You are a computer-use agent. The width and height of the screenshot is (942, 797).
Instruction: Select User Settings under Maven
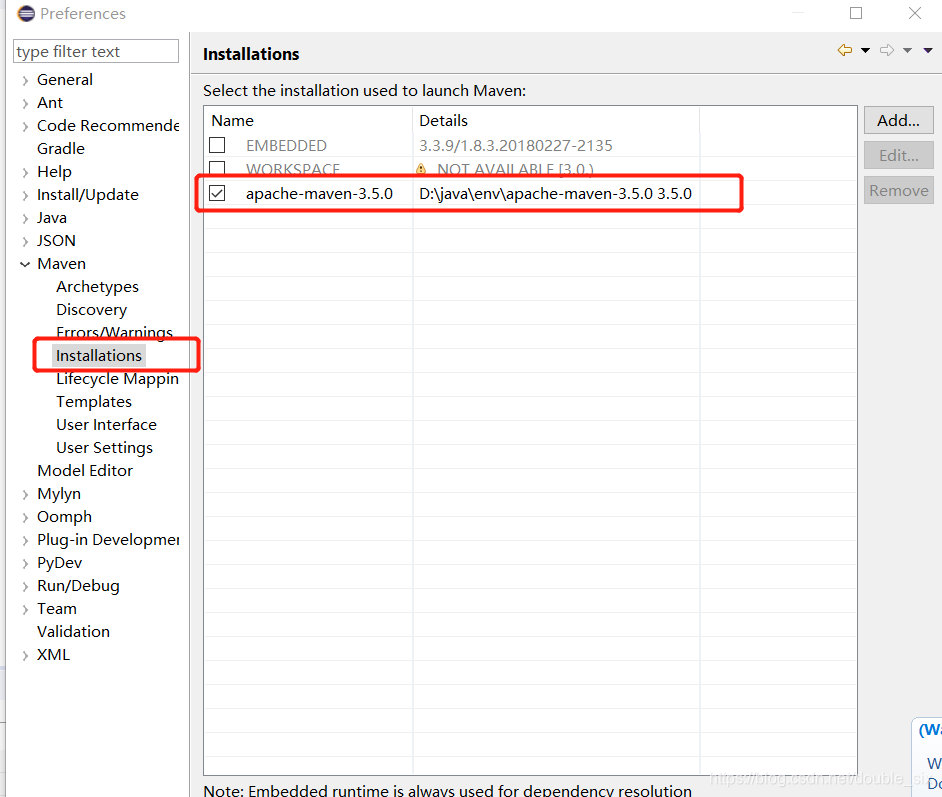(x=105, y=447)
